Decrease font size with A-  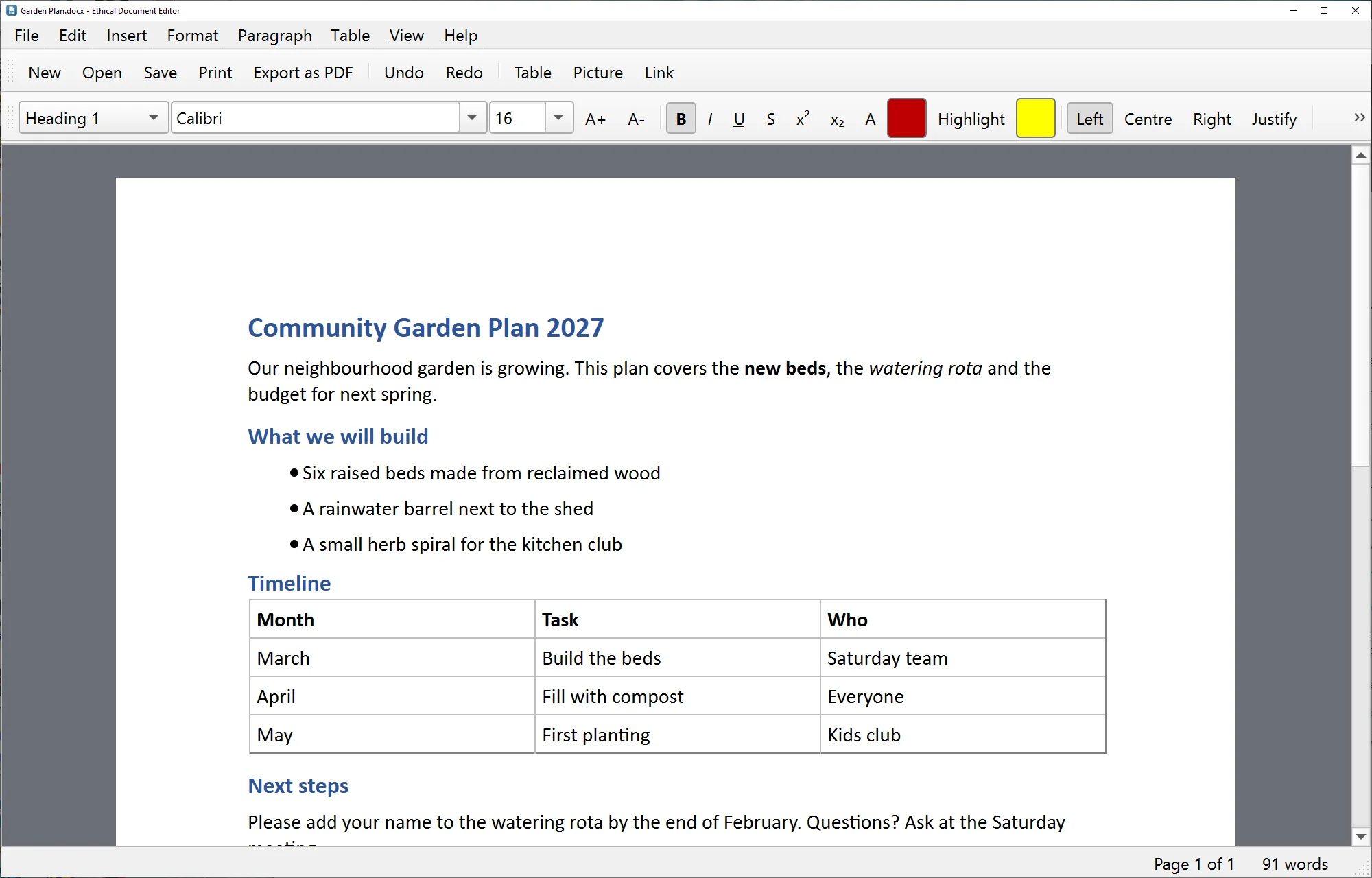[x=636, y=119]
